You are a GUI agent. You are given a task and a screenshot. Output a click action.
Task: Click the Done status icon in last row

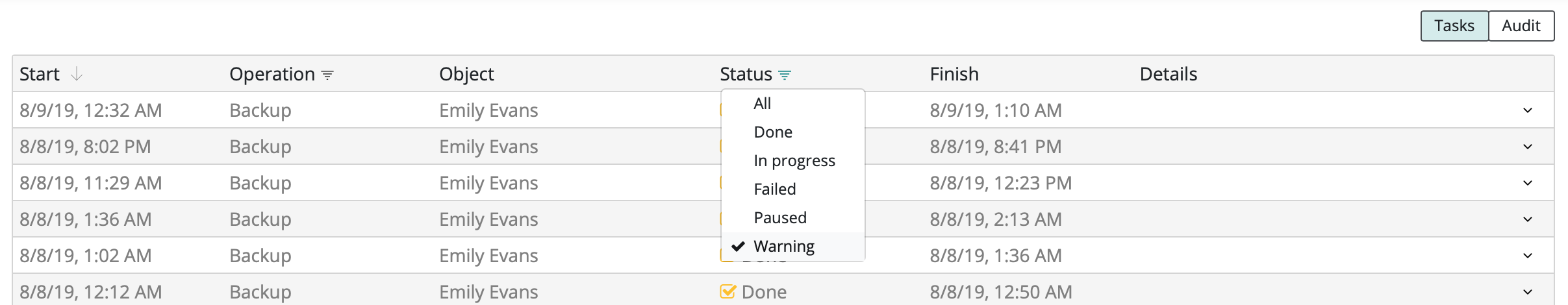727,291
